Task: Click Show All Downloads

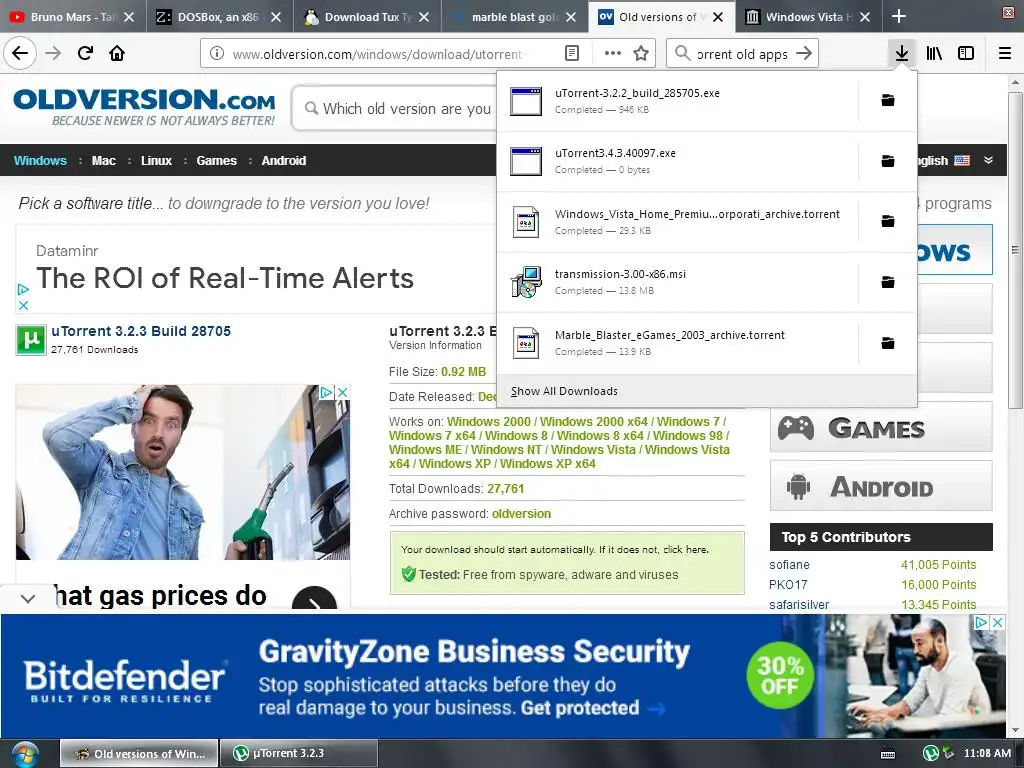Action: [x=564, y=391]
